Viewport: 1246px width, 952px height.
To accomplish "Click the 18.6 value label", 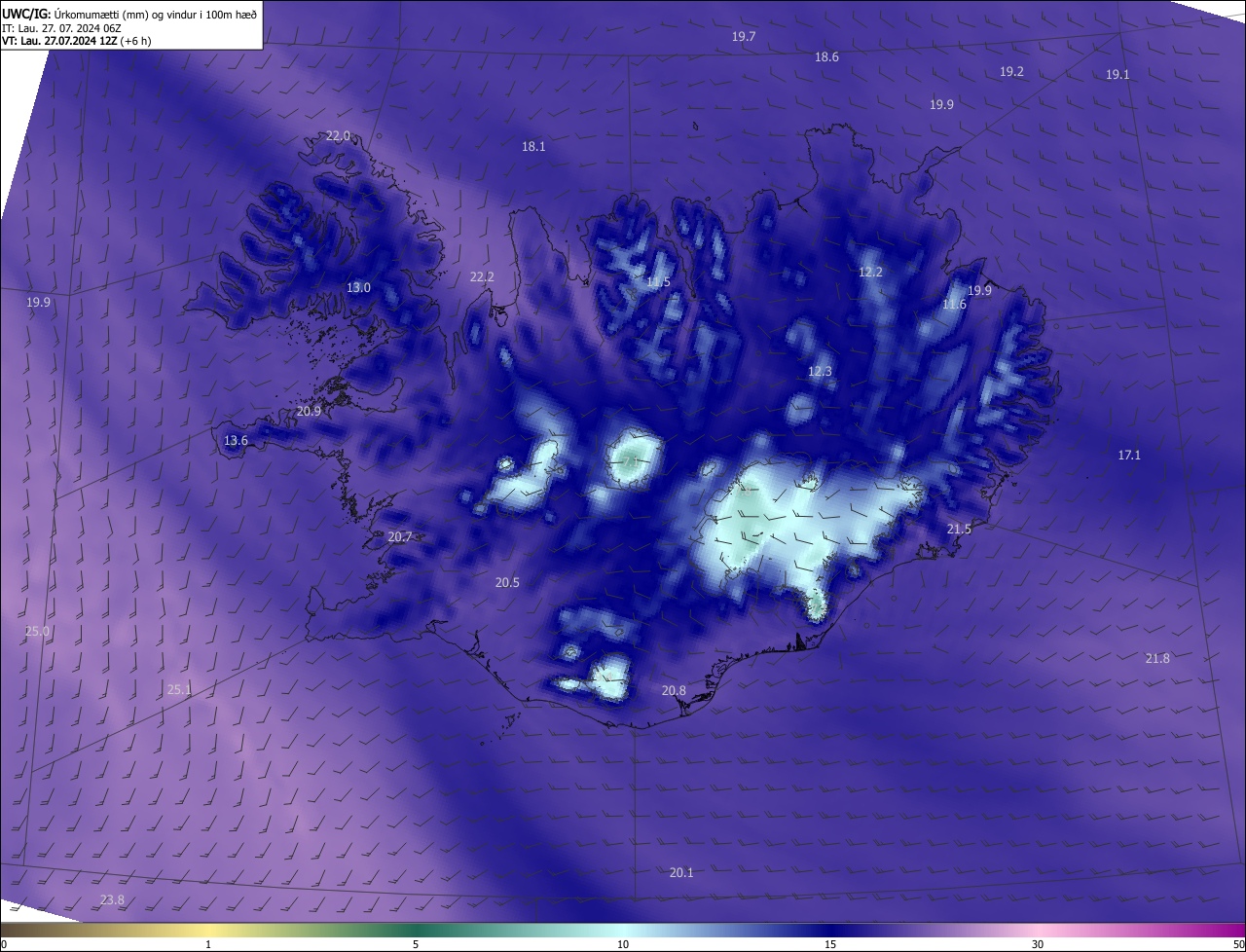I will click(826, 57).
